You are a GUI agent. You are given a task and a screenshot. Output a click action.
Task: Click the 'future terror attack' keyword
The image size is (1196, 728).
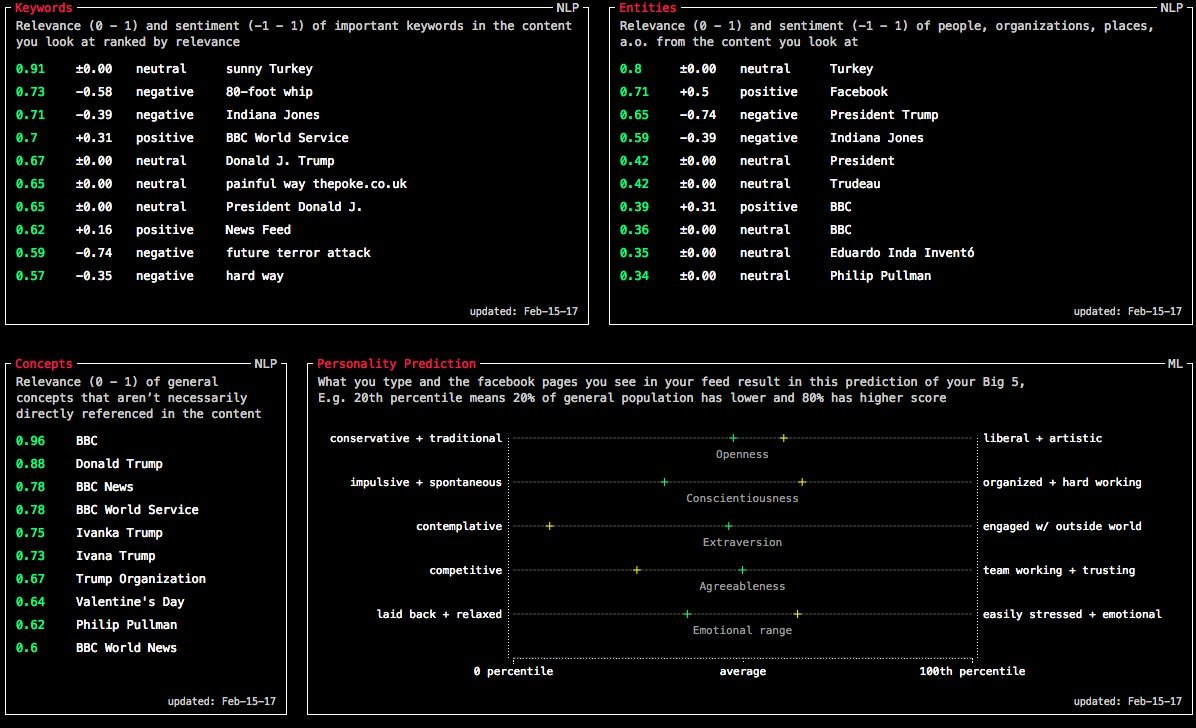point(298,253)
